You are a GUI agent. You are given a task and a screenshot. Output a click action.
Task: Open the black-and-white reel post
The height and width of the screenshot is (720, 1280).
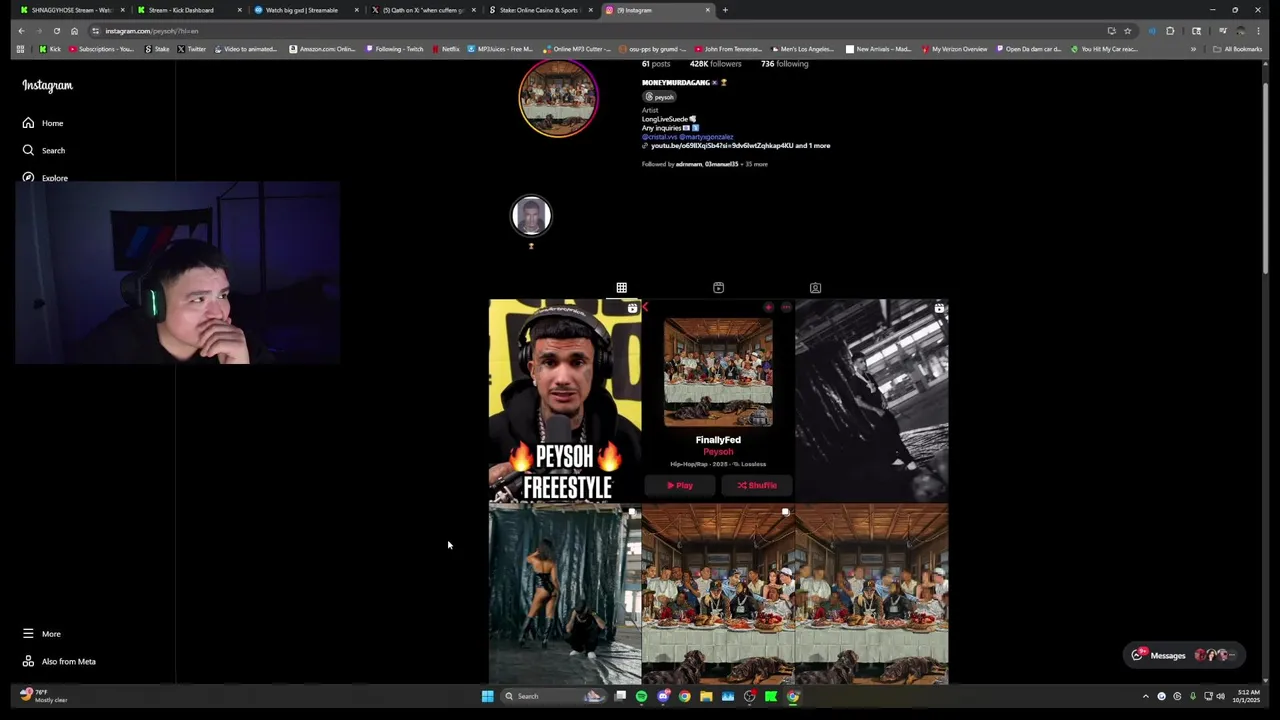click(872, 400)
